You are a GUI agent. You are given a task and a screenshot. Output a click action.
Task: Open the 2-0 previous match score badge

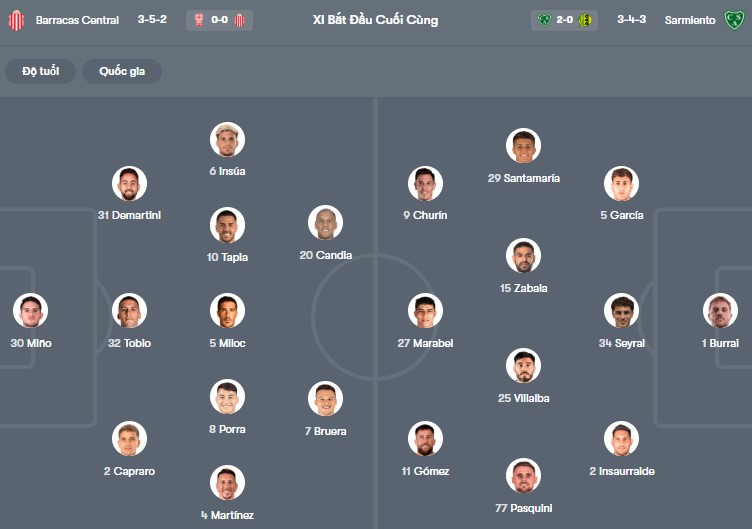pos(566,20)
